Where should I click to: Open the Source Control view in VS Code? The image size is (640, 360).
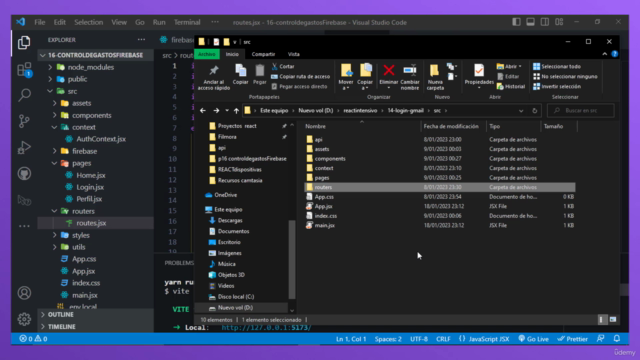click(24, 121)
